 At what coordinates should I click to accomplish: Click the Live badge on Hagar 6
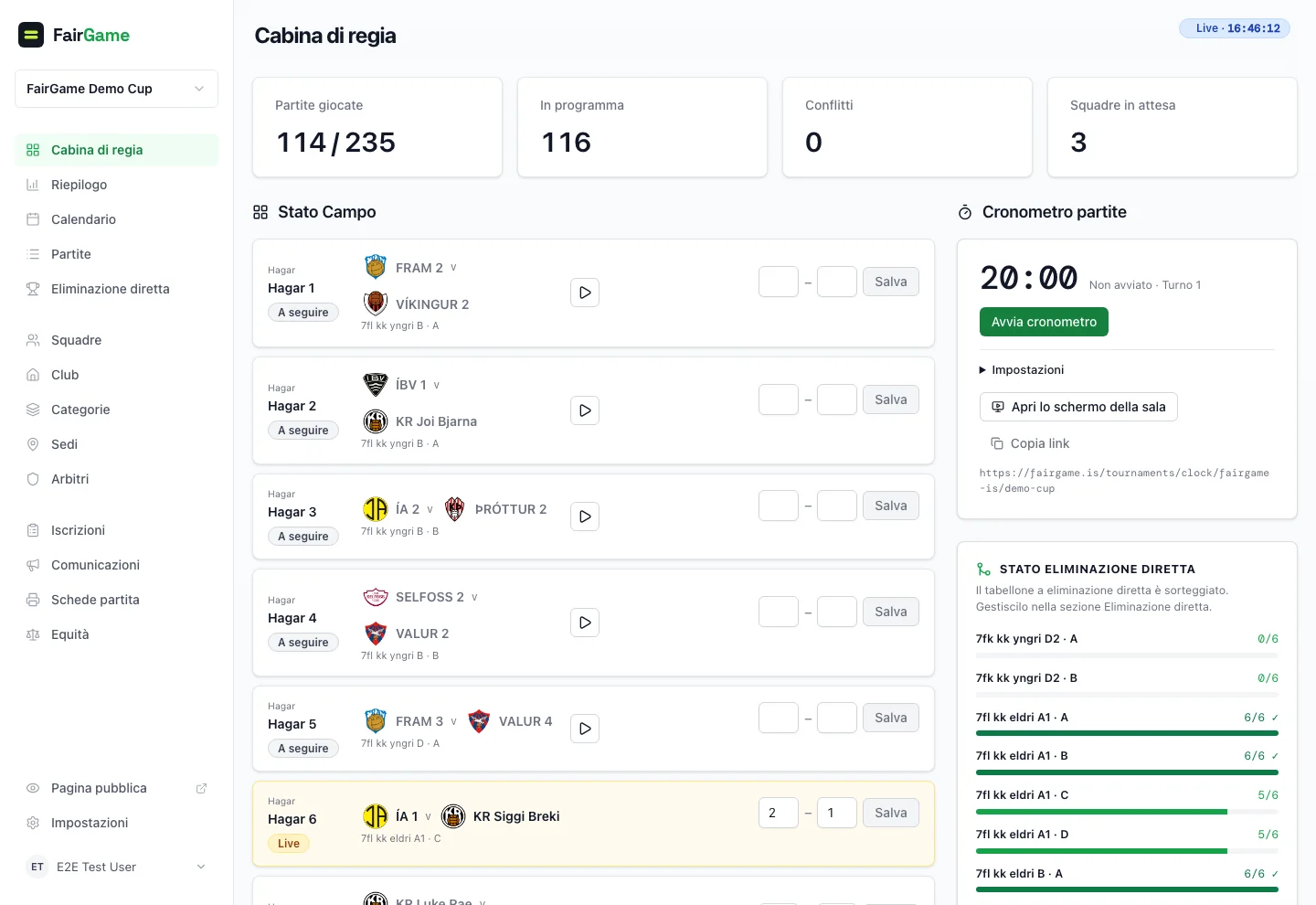click(x=289, y=844)
